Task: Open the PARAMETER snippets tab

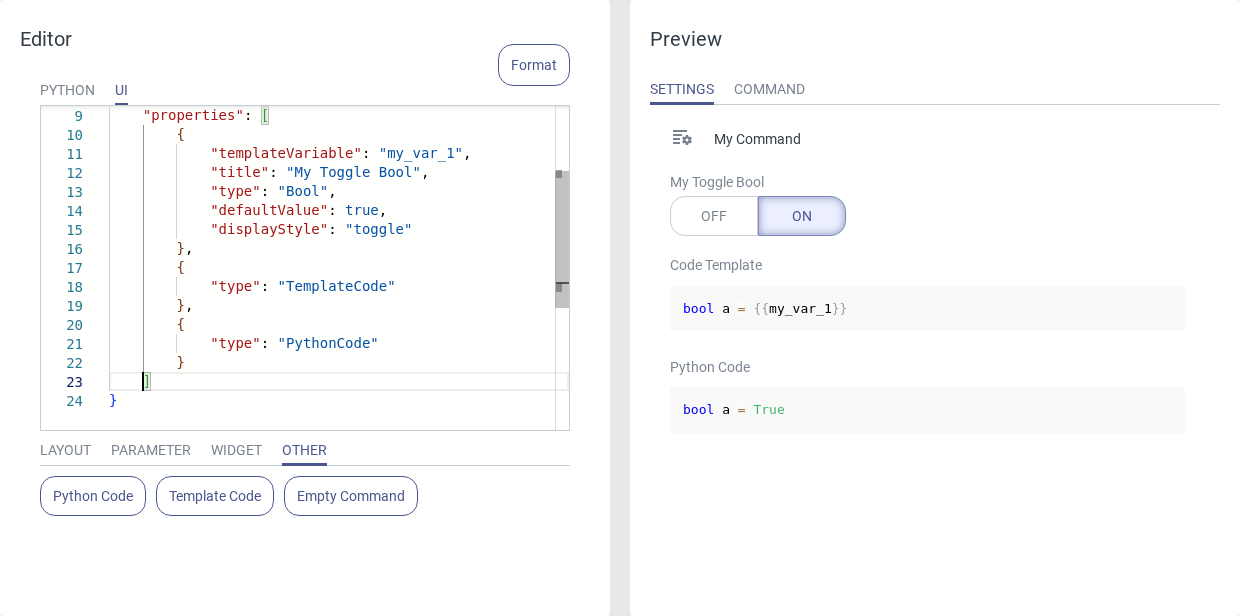Action: point(151,450)
